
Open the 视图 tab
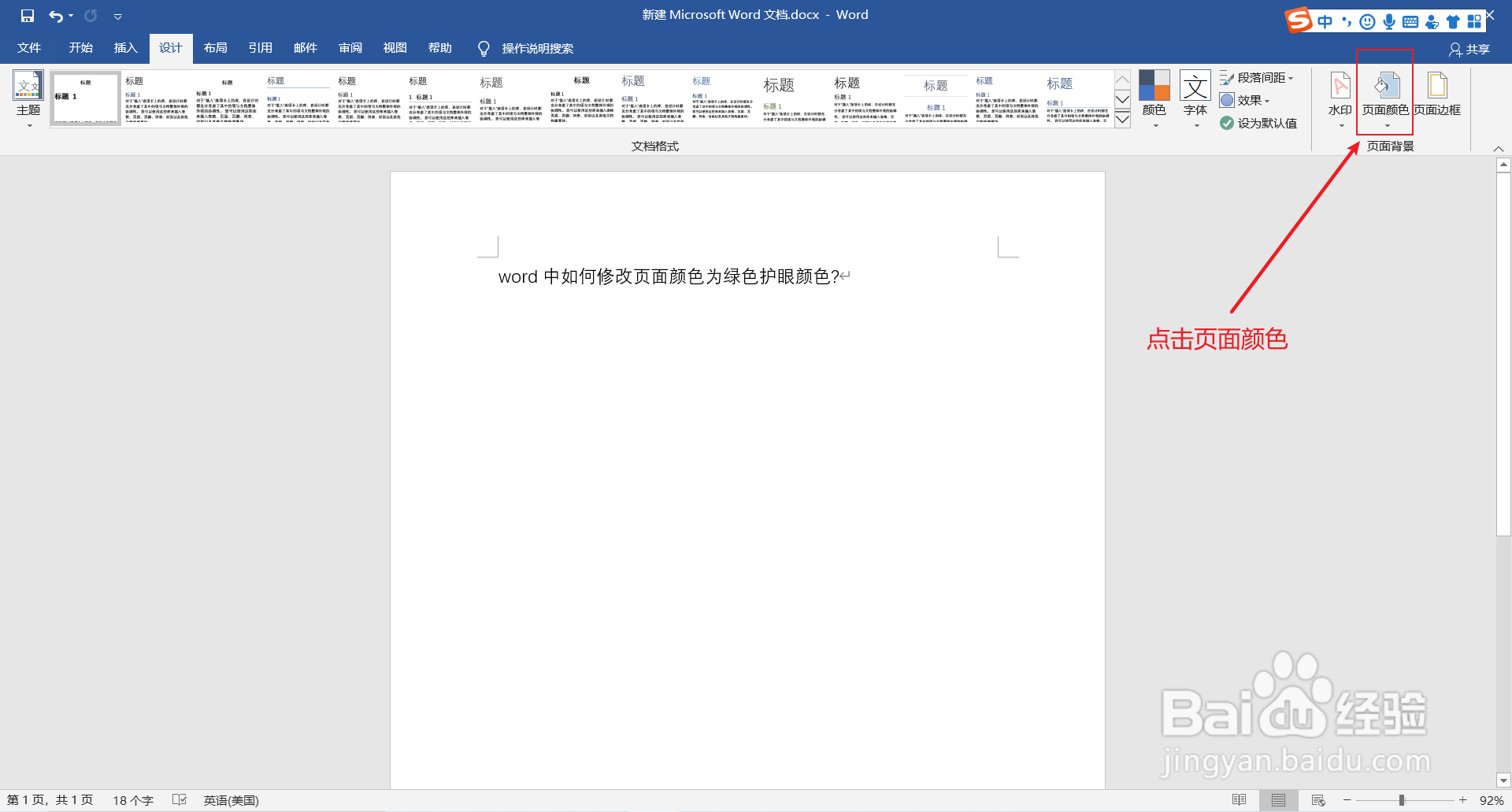click(395, 48)
